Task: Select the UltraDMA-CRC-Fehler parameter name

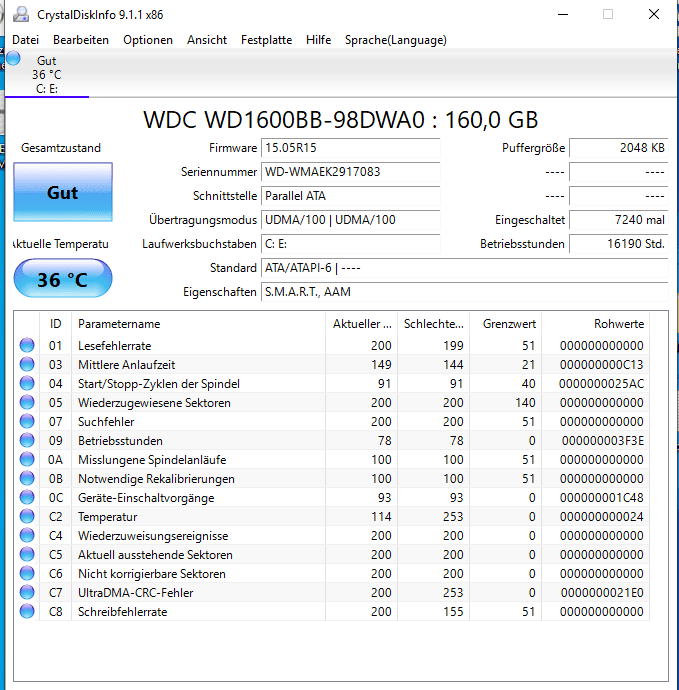Action: tap(136, 593)
